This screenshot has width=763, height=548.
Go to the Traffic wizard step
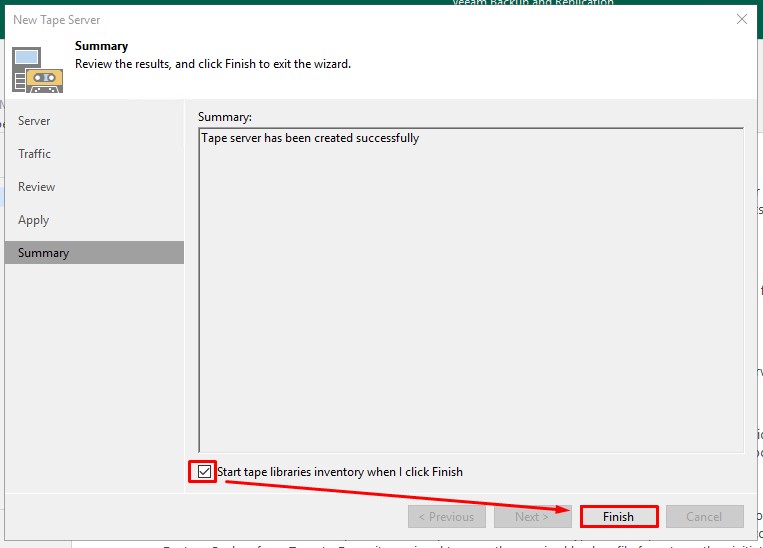click(34, 154)
